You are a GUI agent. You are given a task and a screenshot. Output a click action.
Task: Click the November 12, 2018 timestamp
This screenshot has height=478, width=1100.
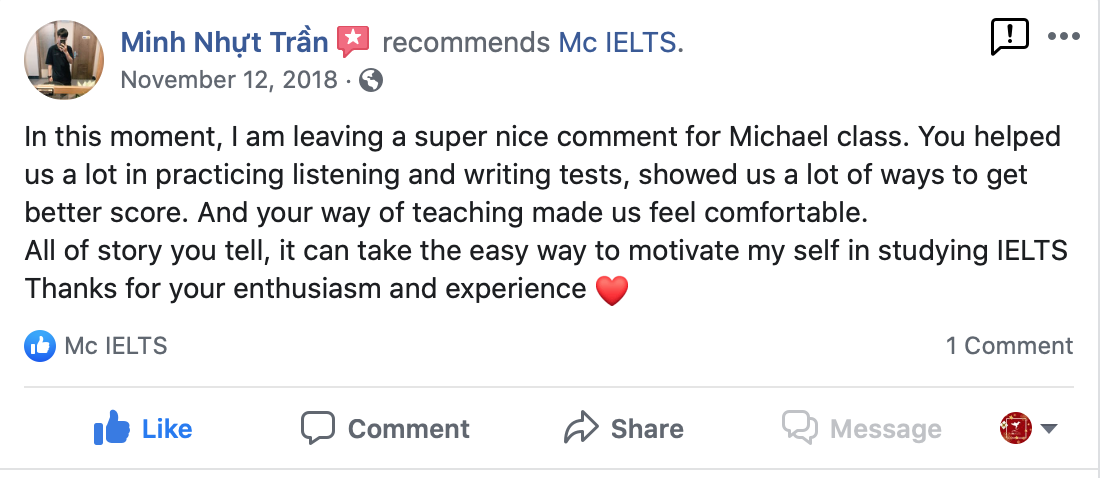coord(229,80)
